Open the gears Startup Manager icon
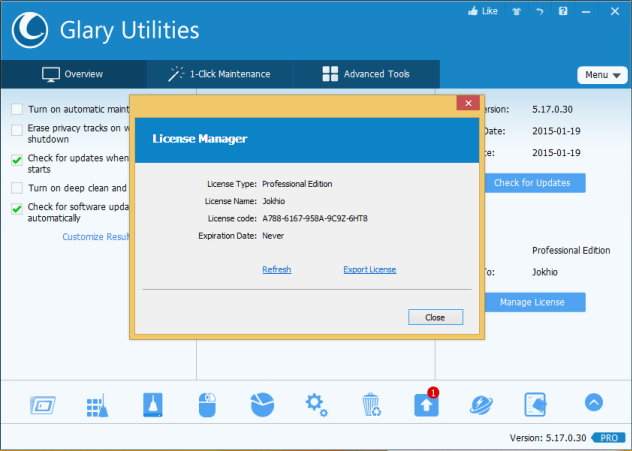 click(316, 405)
